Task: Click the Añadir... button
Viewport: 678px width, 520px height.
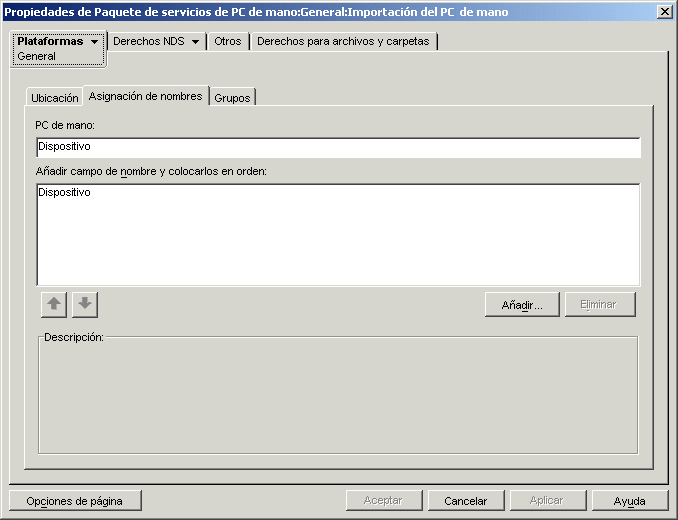Action: [x=522, y=305]
